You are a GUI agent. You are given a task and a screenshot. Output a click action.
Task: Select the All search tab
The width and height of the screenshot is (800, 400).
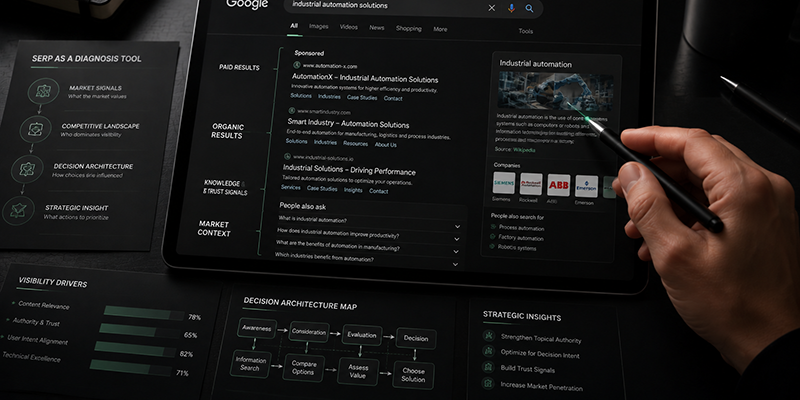(x=294, y=26)
